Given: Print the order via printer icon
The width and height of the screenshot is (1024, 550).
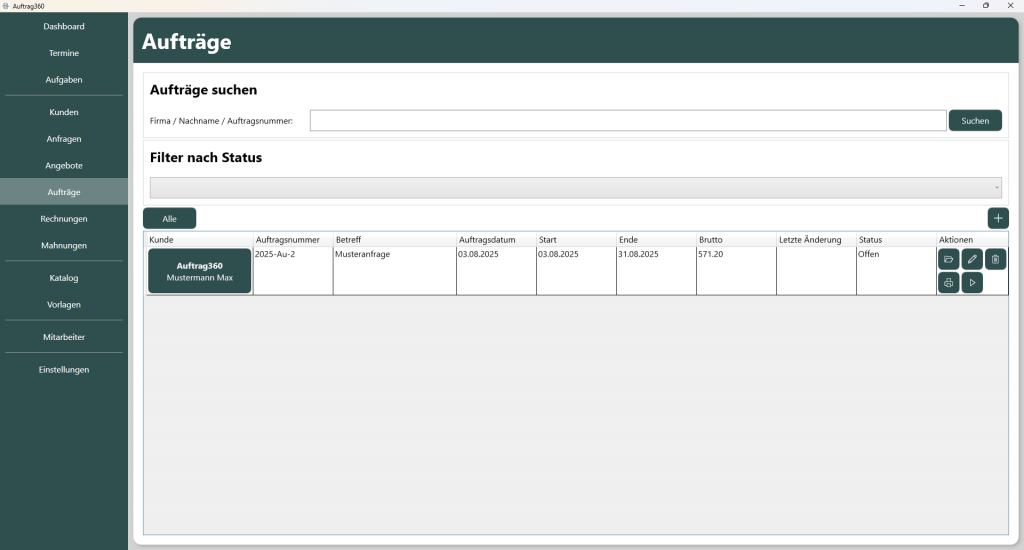Looking at the screenshot, I should tap(948, 283).
